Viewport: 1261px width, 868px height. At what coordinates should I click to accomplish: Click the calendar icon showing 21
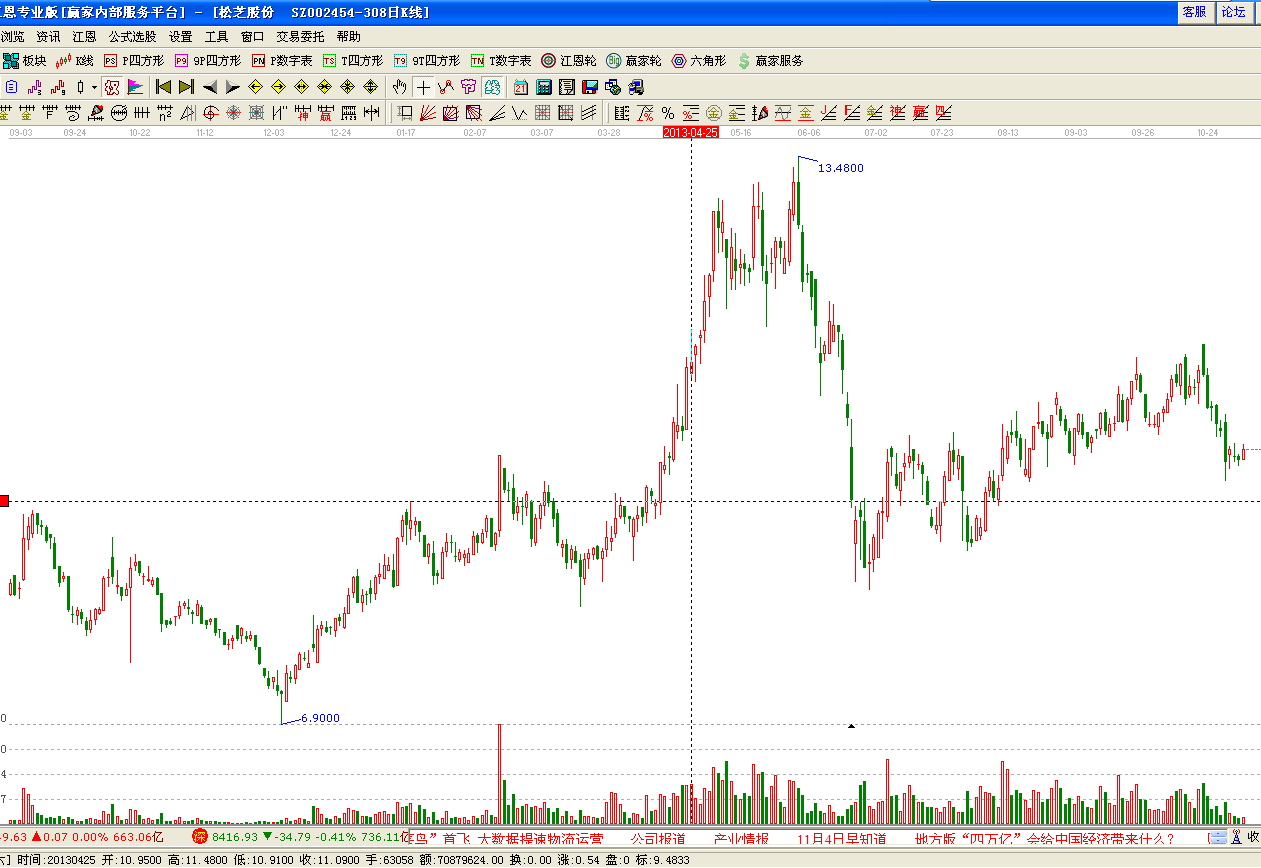521,87
